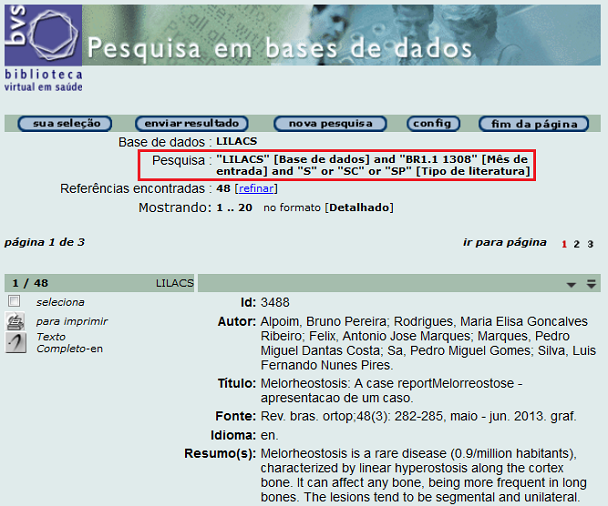Click the Pesquisa query text
This screenshot has width=608, height=506.
[373, 165]
